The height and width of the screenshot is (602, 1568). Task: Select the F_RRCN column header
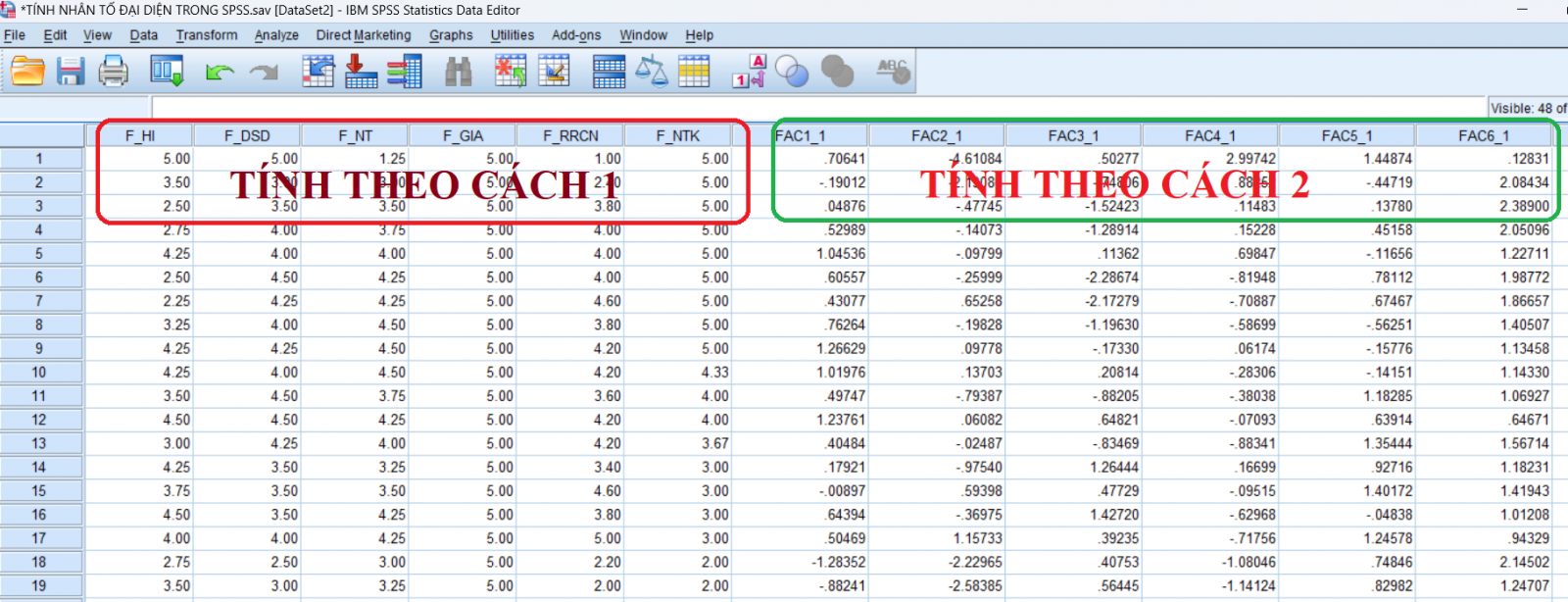pyautogui.click(x=570, y=135)
